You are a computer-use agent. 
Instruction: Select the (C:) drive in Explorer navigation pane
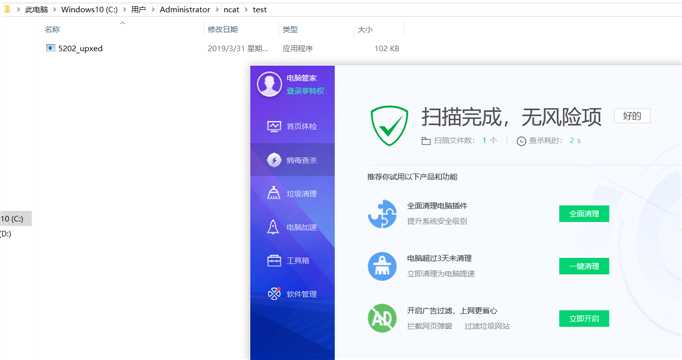(x=16, y=219)
